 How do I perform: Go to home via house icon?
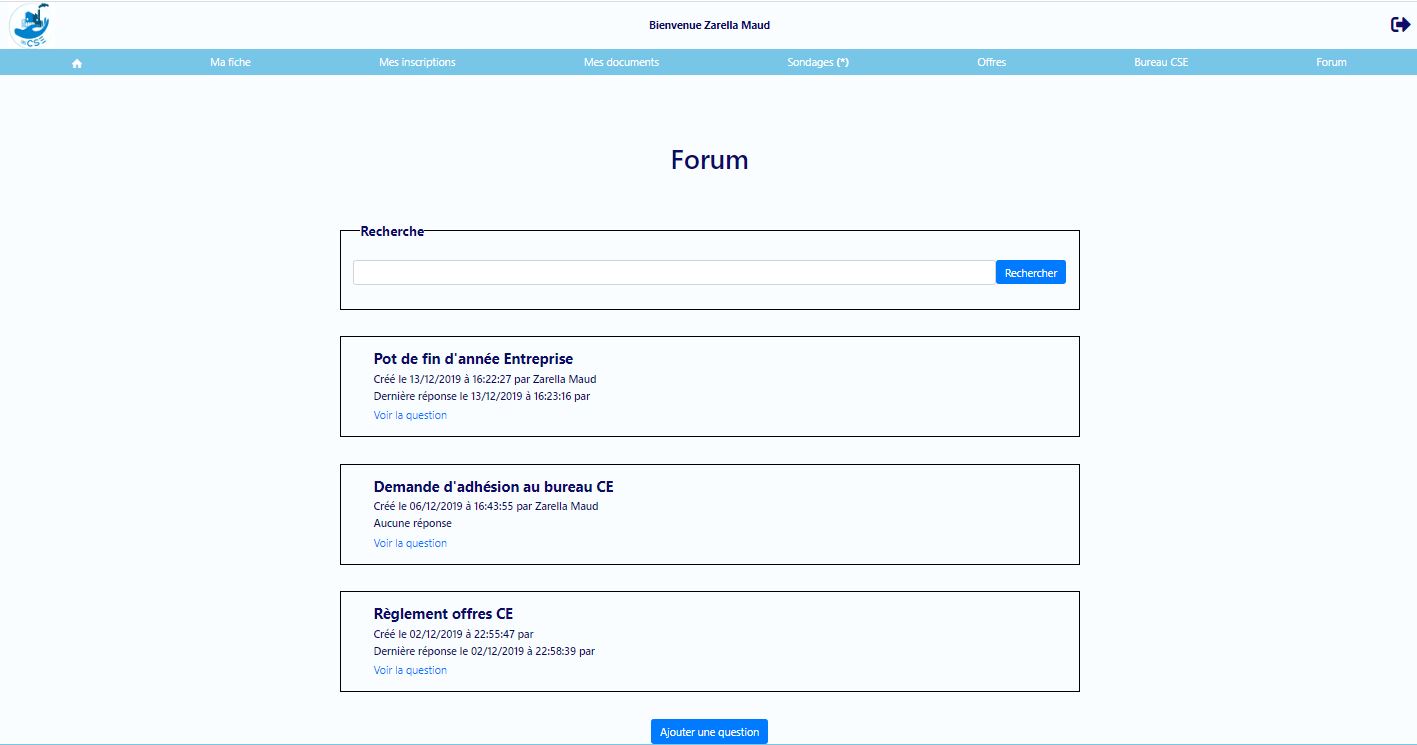(77, 63)
